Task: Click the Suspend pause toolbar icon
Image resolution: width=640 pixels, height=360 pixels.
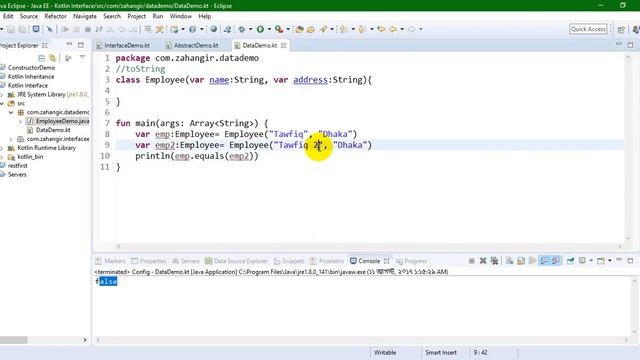Action: click(x=76, y=29)
